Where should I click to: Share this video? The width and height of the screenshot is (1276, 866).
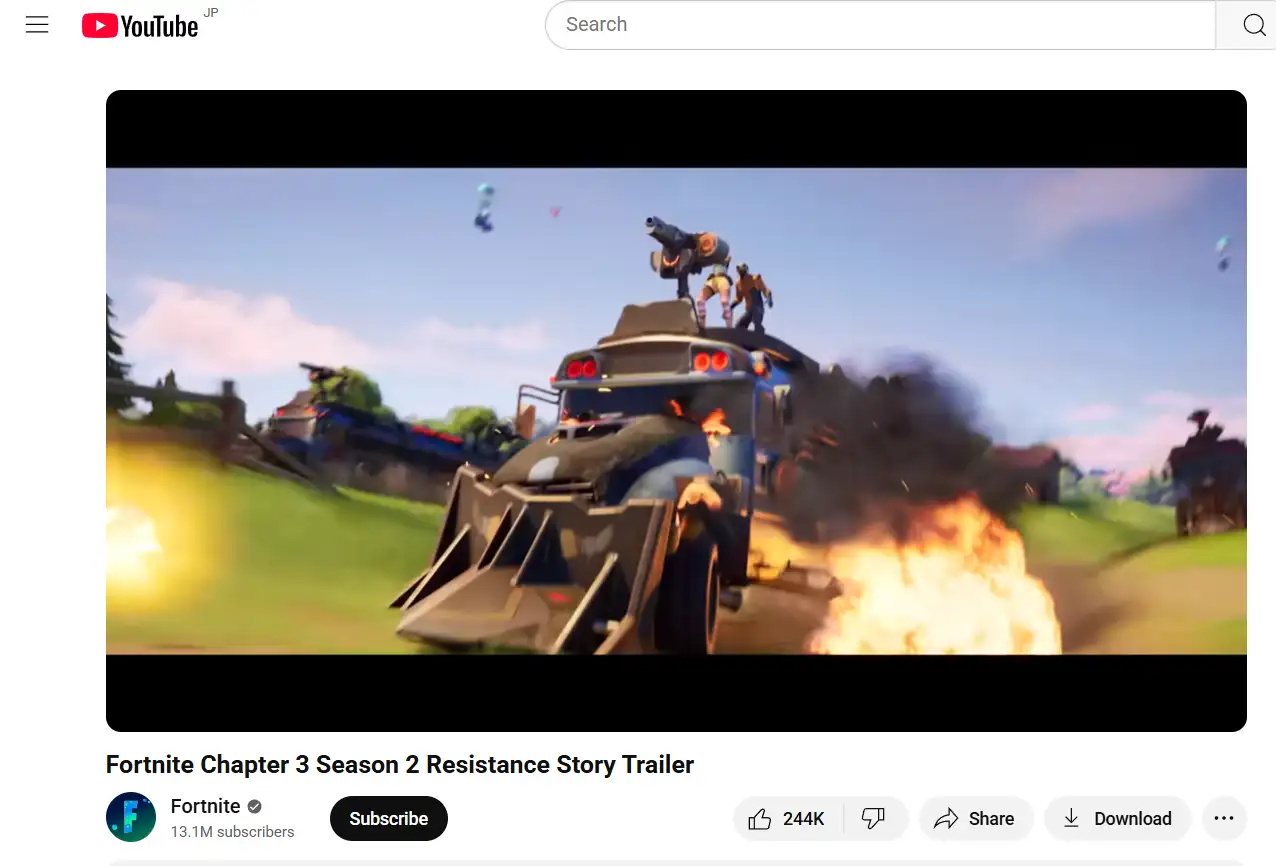pyautogui.click(x=975, y=819)
